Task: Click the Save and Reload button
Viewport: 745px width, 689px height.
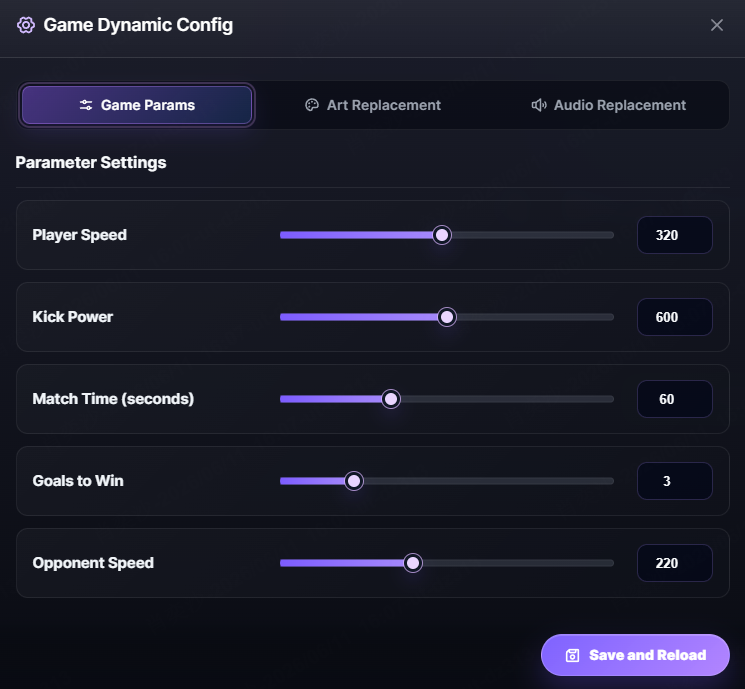Action: coord(635,655)
